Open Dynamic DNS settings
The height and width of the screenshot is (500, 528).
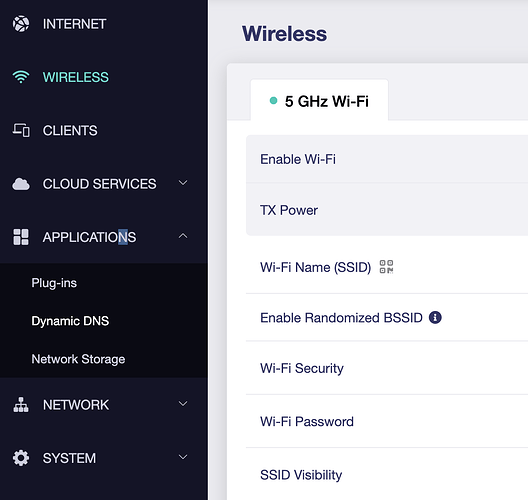[70, 321]
